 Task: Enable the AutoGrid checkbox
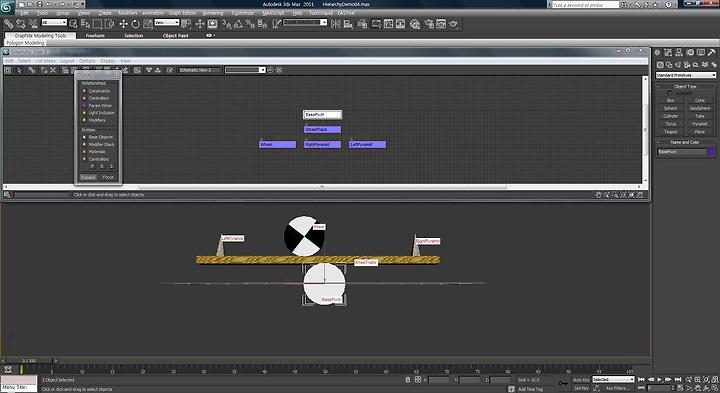[669, 93]
